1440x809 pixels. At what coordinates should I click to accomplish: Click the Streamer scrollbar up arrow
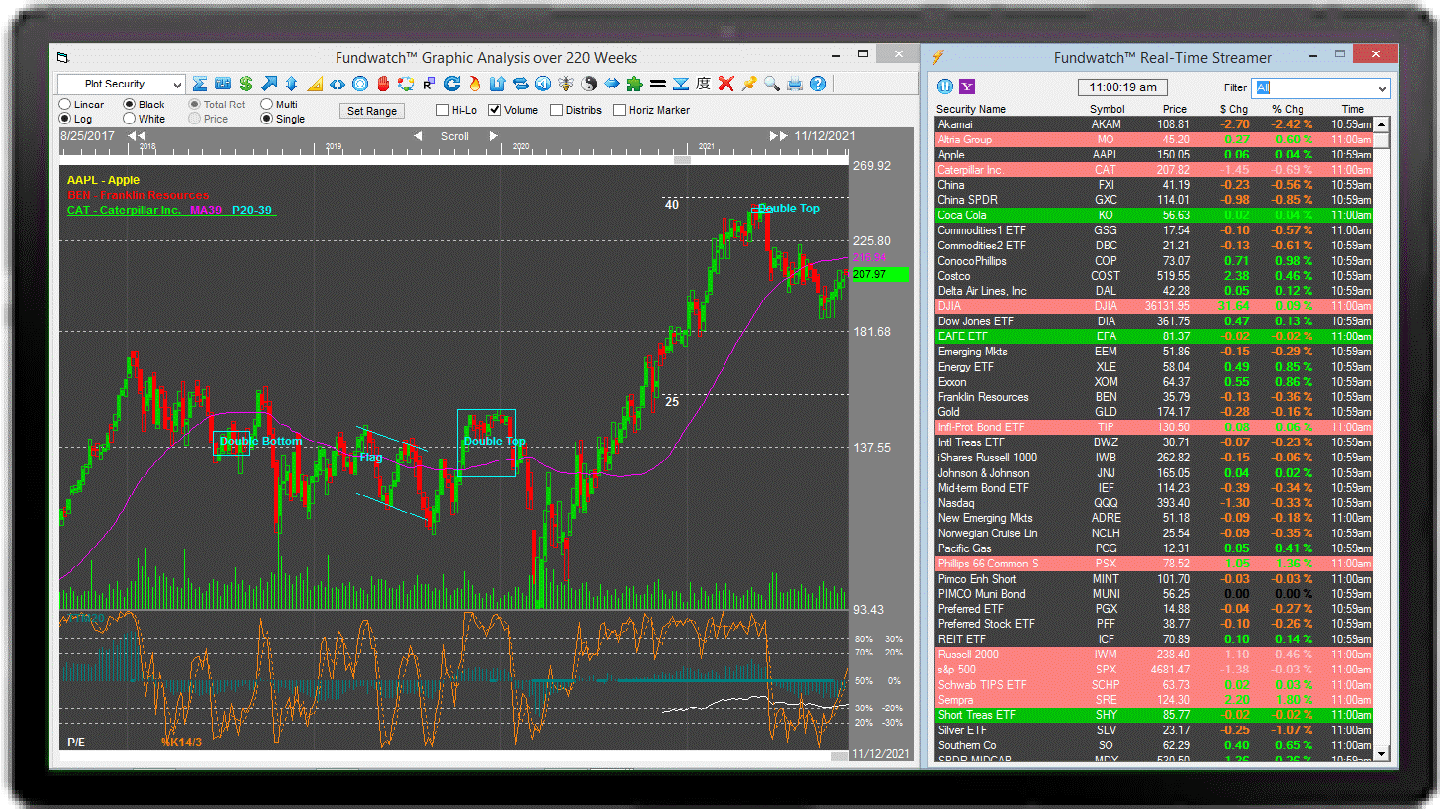[1382, 125]
